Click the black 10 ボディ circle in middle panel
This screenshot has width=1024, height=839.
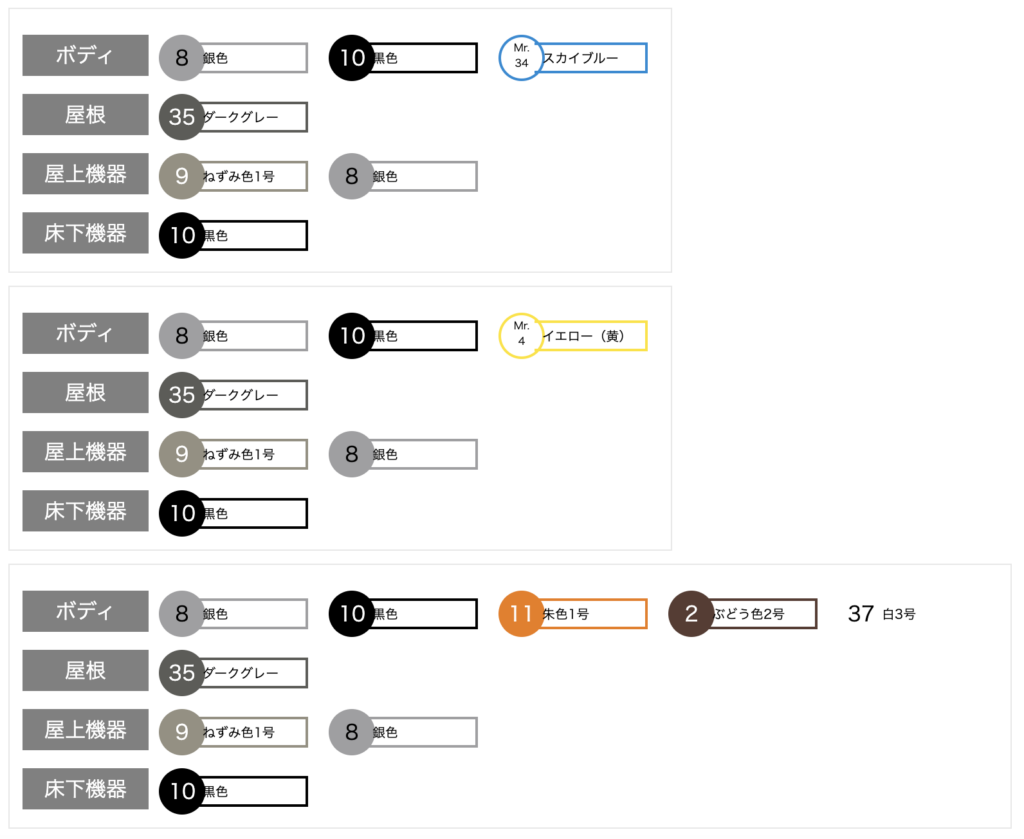click(x=352, y=336)
